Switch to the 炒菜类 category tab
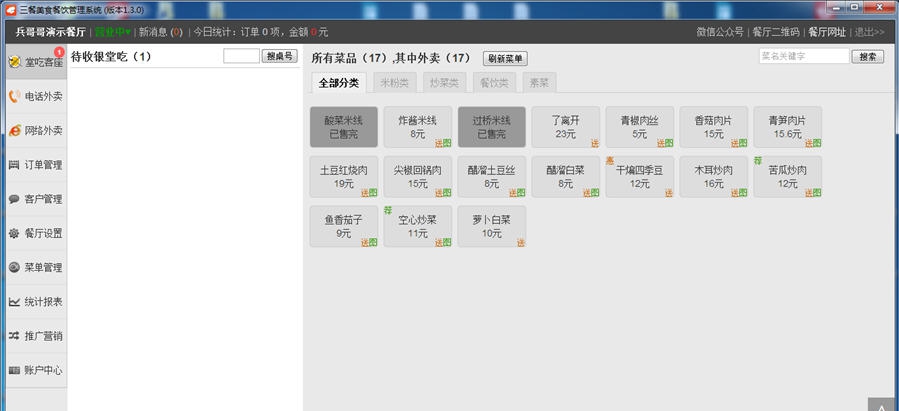The height and width of the screenshot is (411, 899). (444, 83)
